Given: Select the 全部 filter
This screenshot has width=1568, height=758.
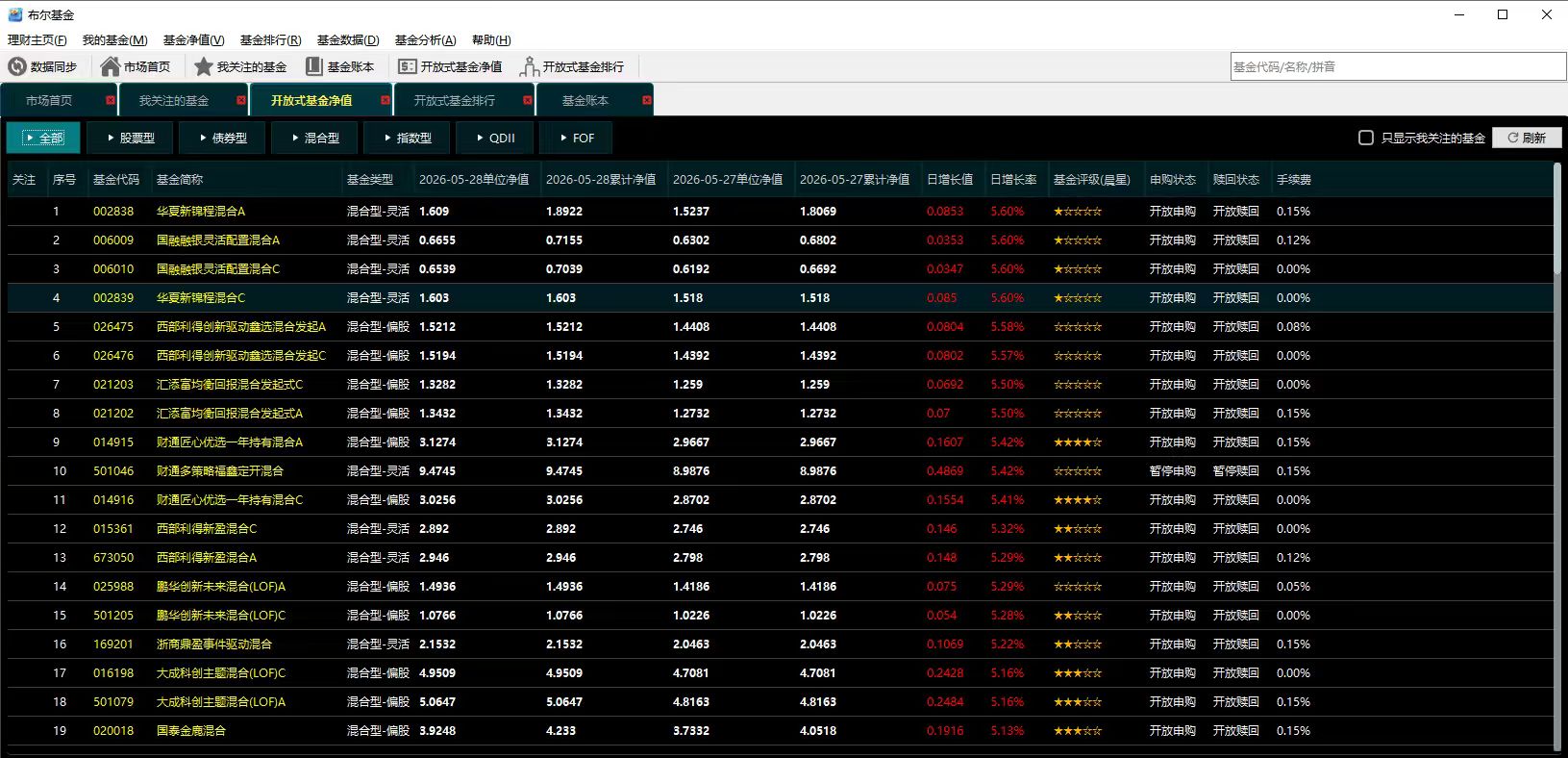Looking at the screenshot, I should (x=43, y=138).
